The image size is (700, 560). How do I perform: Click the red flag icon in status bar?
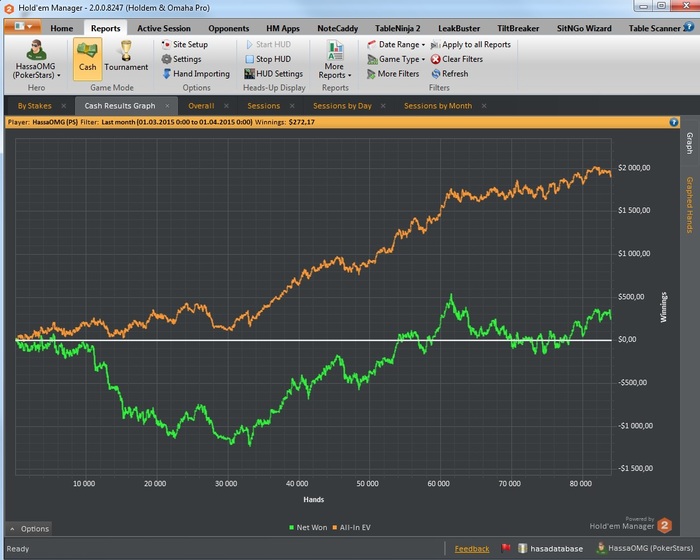506,548
